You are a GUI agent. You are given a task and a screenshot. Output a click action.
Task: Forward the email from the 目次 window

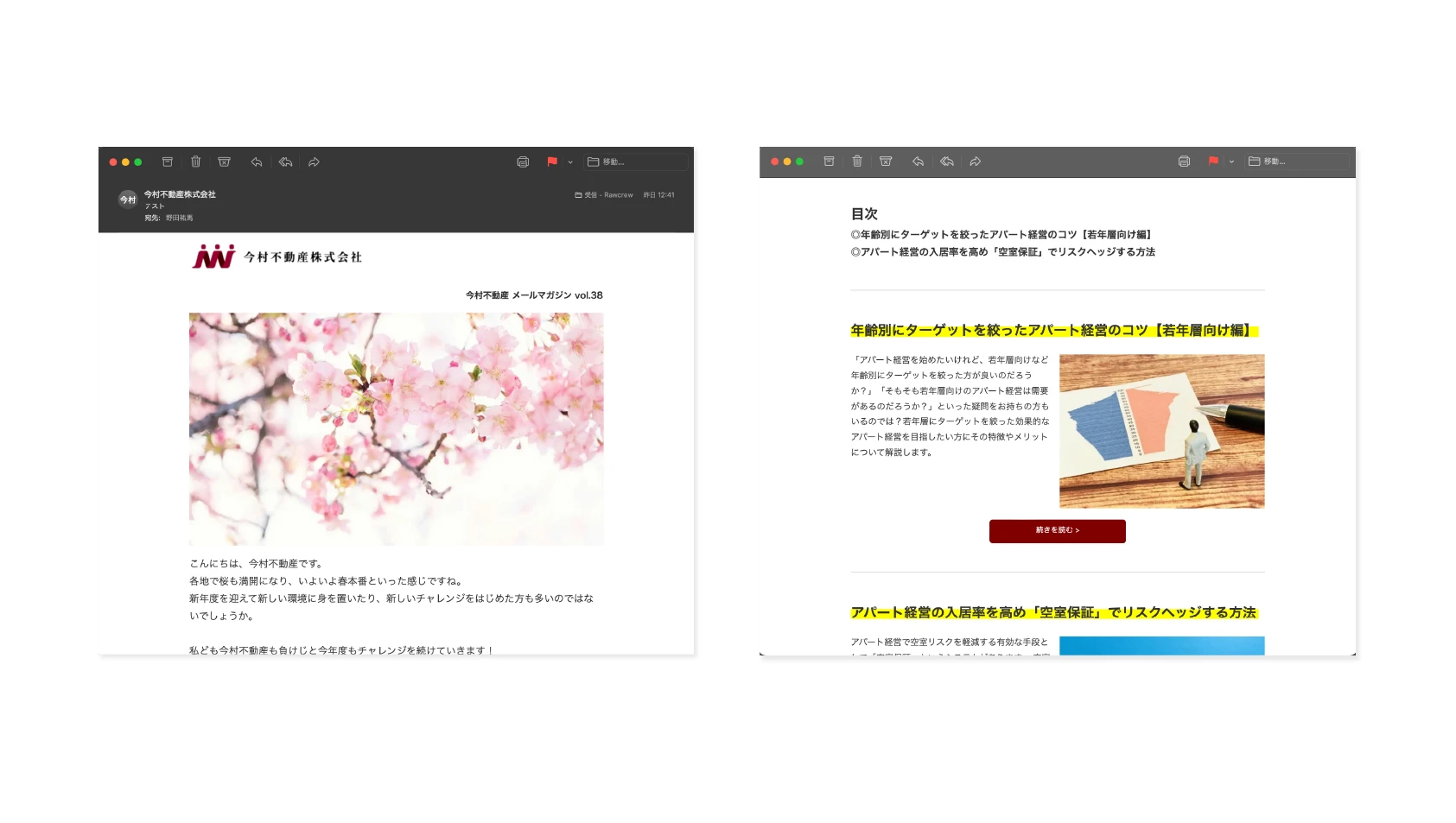tap(976, 161)
